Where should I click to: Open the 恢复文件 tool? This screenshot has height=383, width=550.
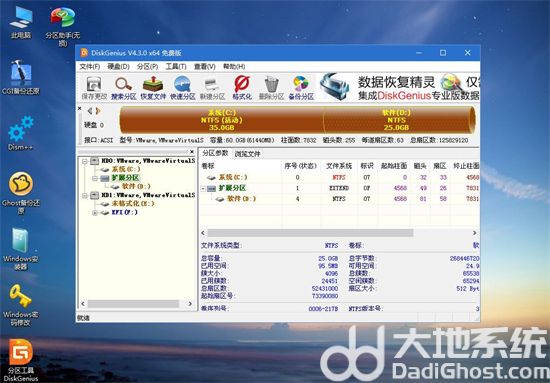153,88
